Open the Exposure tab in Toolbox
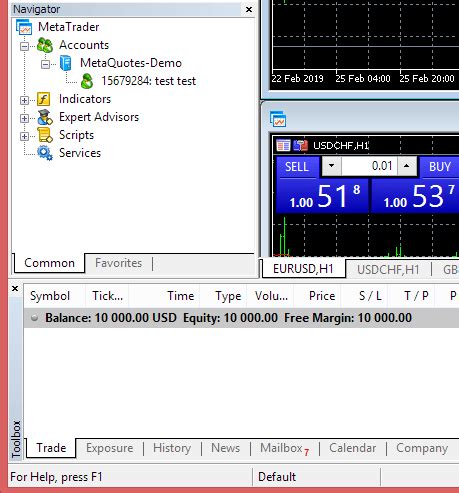The width and height of the screenshot is (459, 493). click(x=109, y=448)
